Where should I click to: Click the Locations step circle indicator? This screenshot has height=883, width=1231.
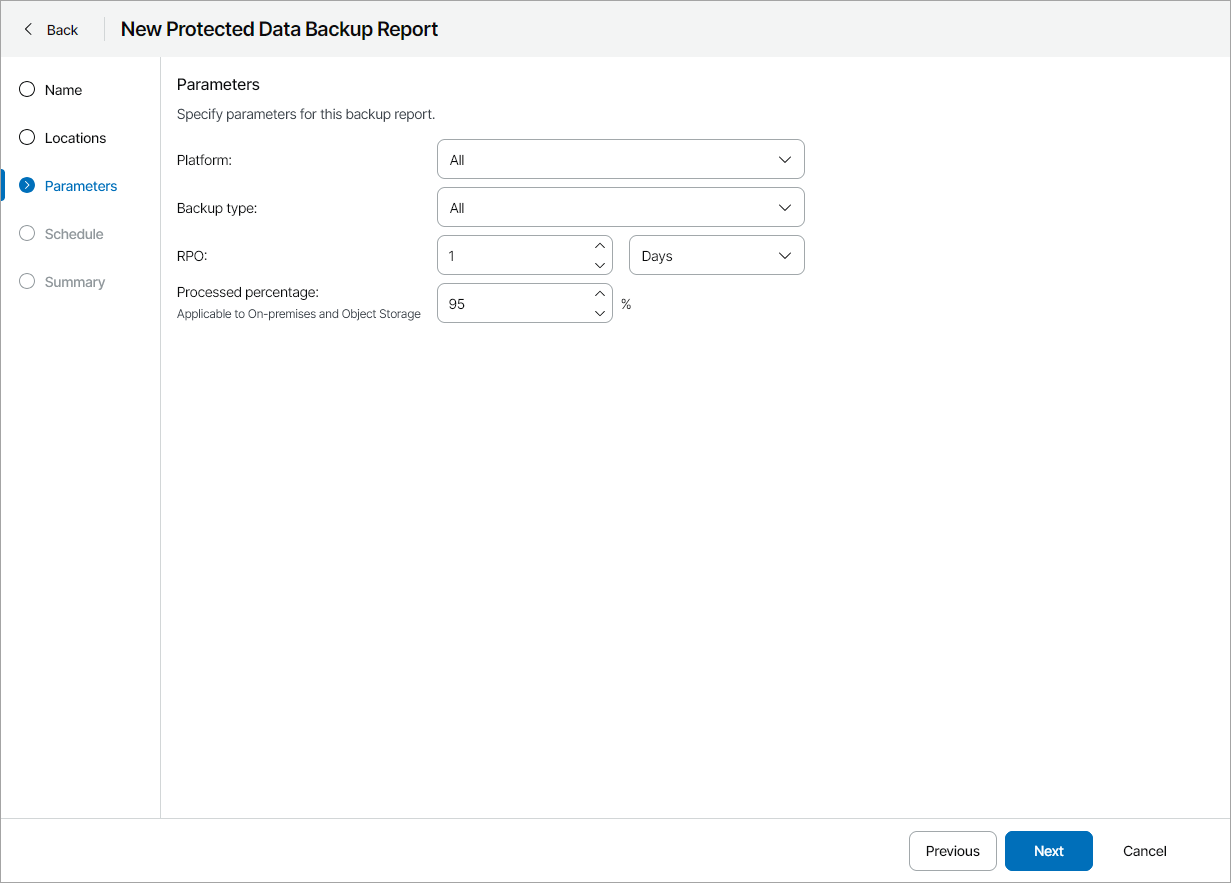coord(26,137)
